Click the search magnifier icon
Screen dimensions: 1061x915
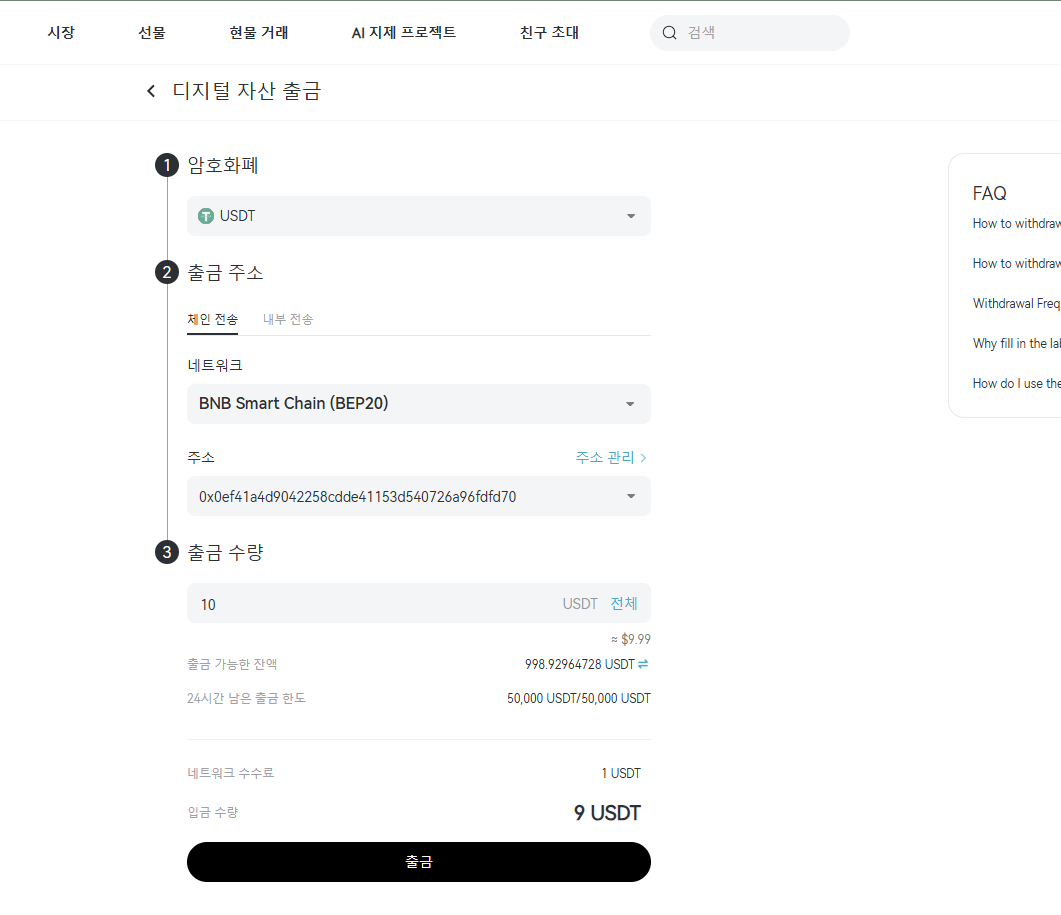pos(669,32)
